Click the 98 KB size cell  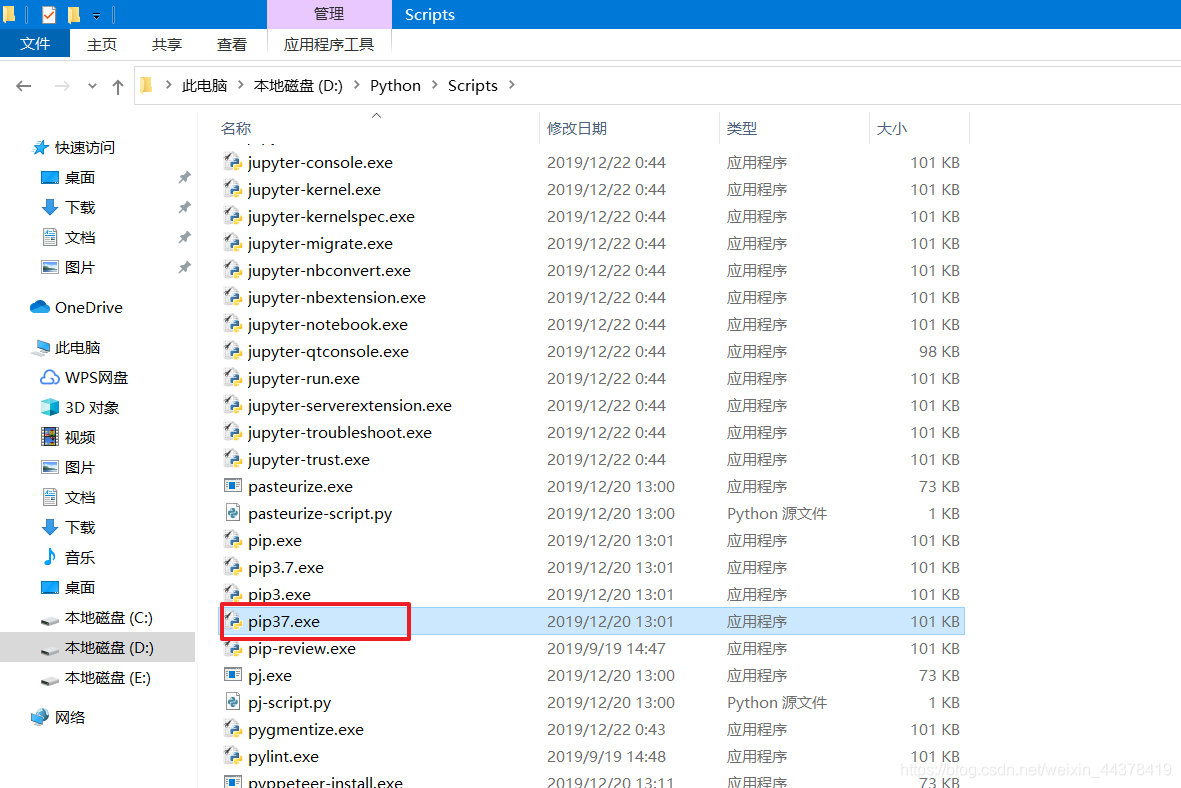tap(938, 352)
